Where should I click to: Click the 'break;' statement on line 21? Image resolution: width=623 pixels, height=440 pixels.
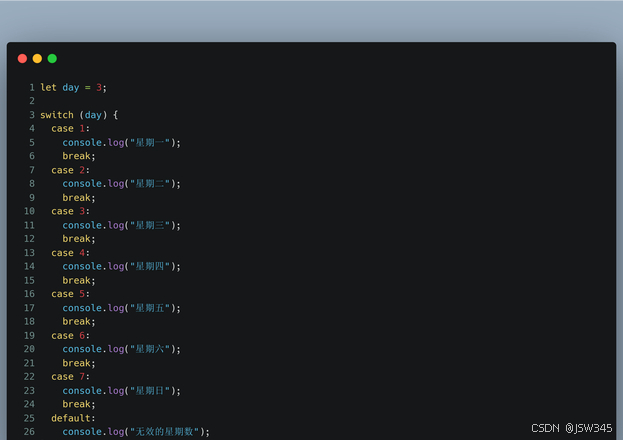(79, 363)
